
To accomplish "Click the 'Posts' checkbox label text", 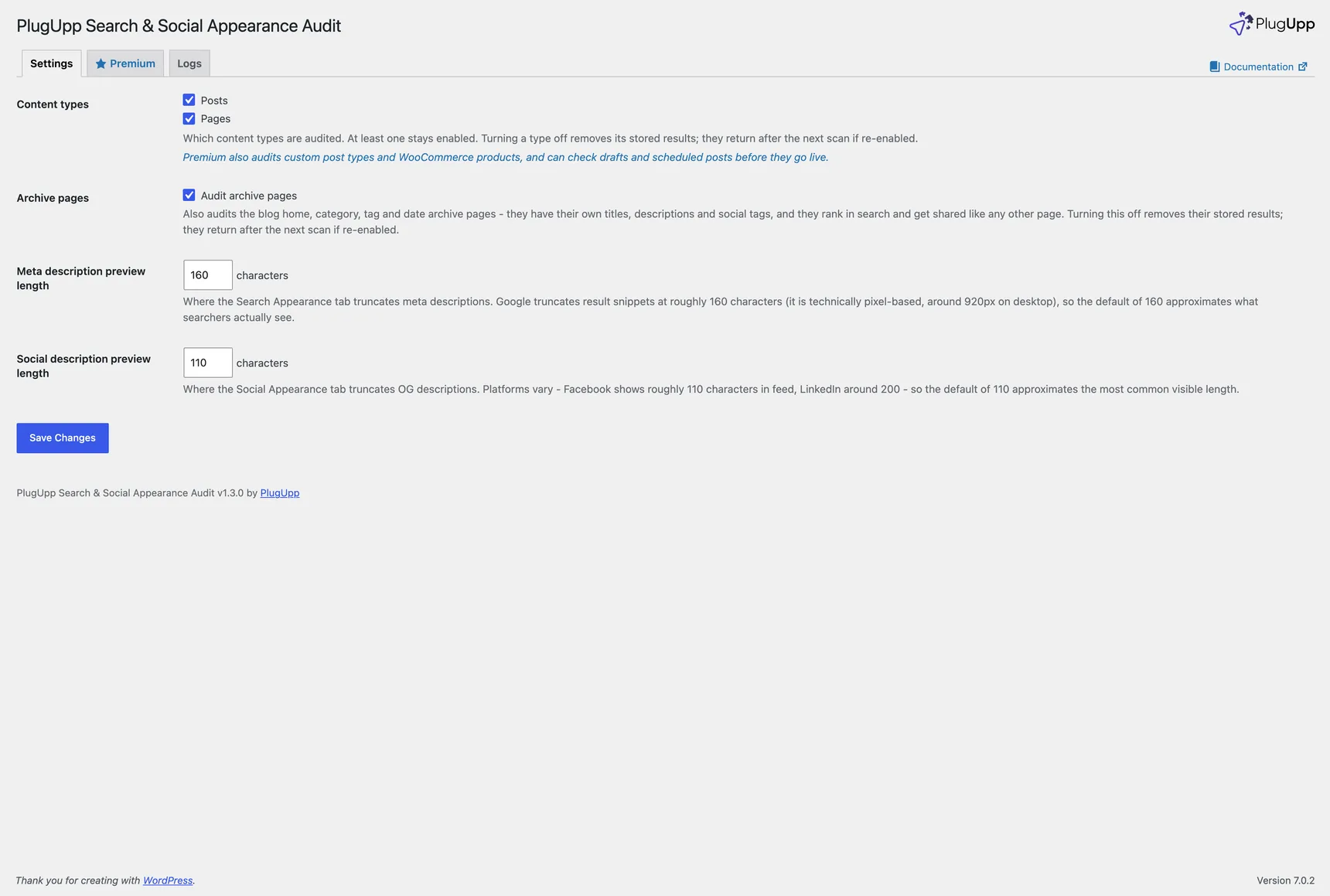I will click(x=214, y=101).
